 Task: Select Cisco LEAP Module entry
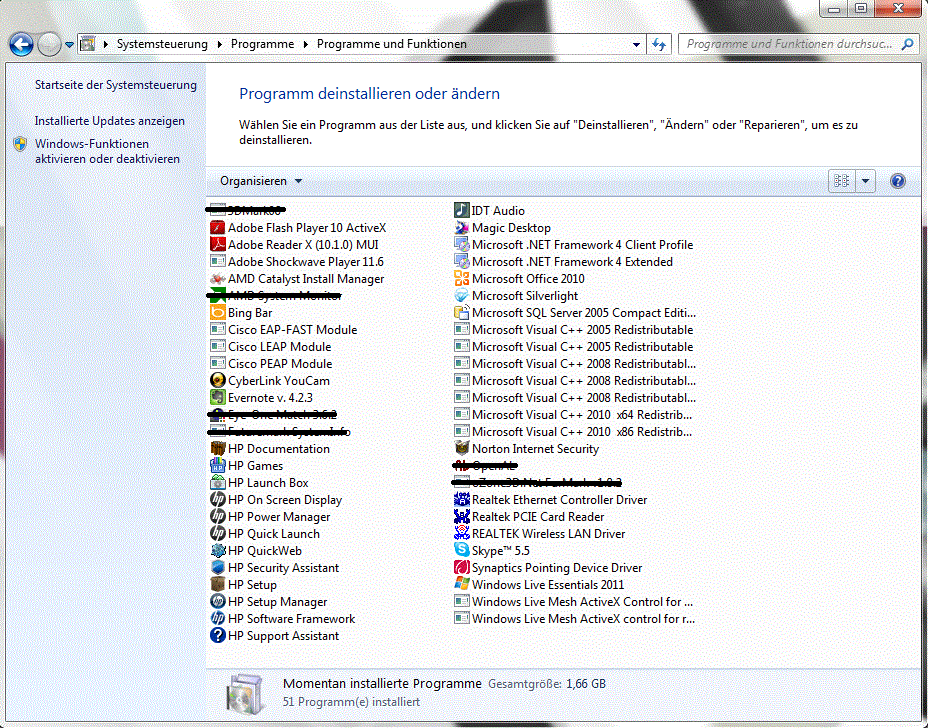271,347
